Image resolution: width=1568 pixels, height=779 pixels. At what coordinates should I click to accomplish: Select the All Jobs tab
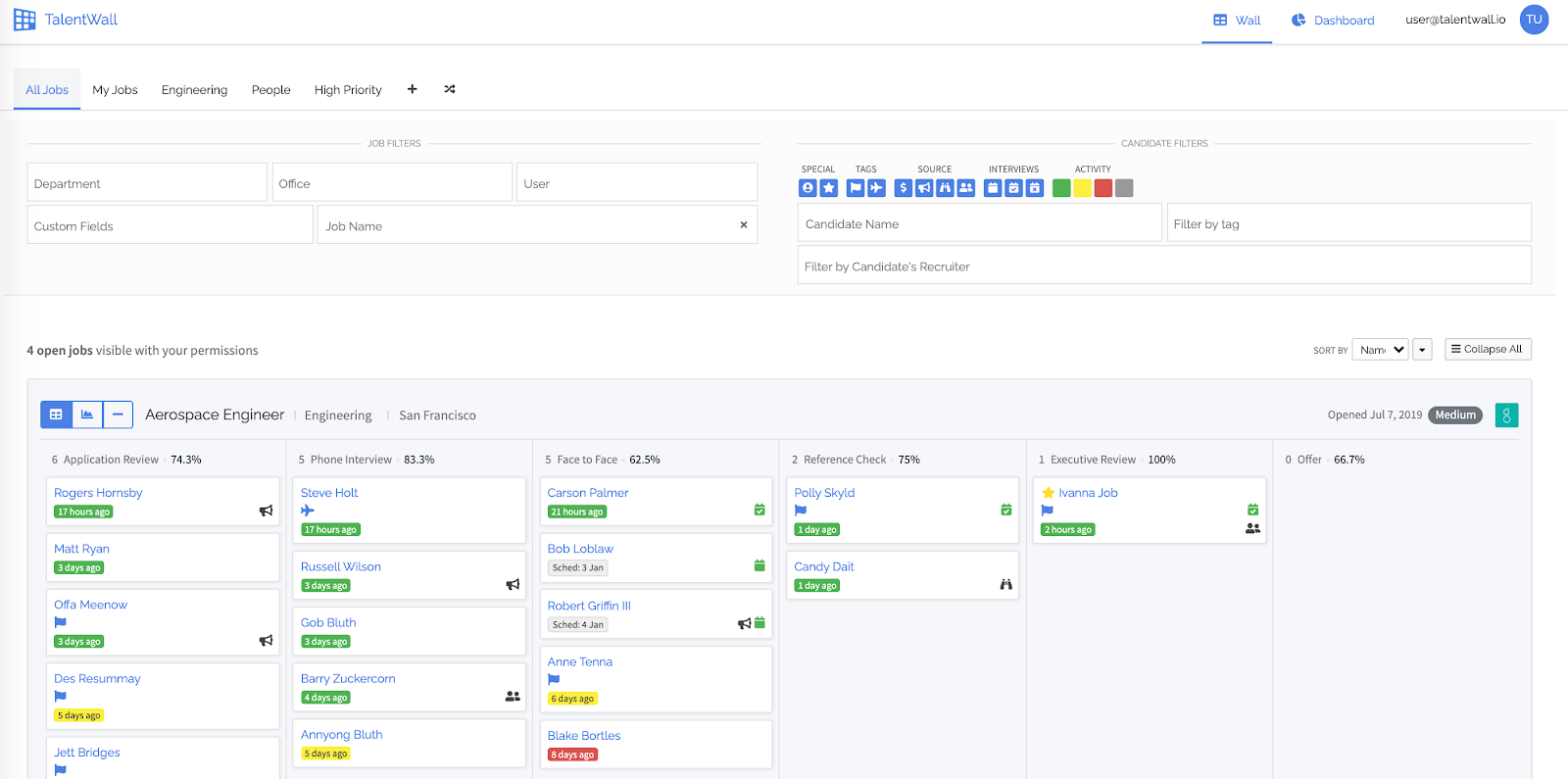coord(47,90)
